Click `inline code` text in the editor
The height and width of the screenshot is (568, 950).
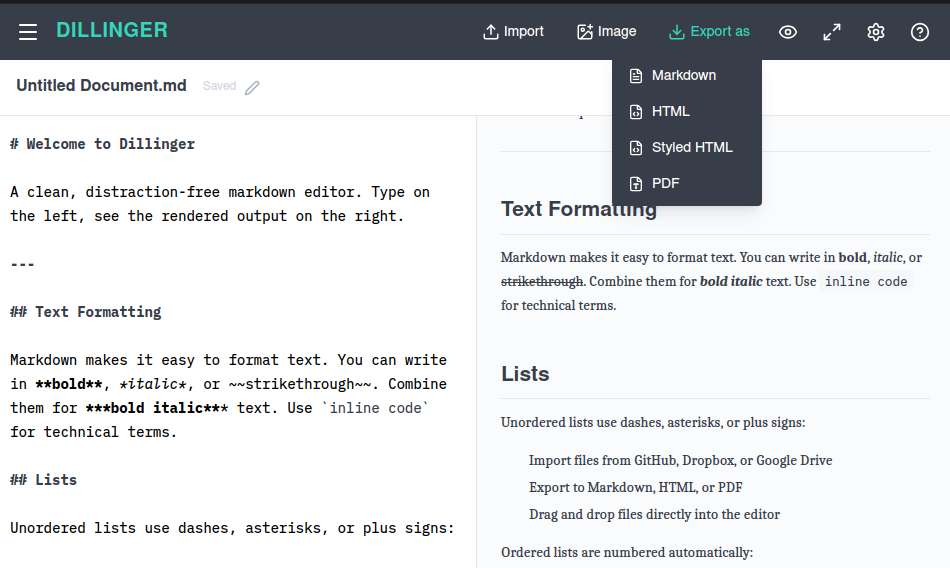coord(375,408)
